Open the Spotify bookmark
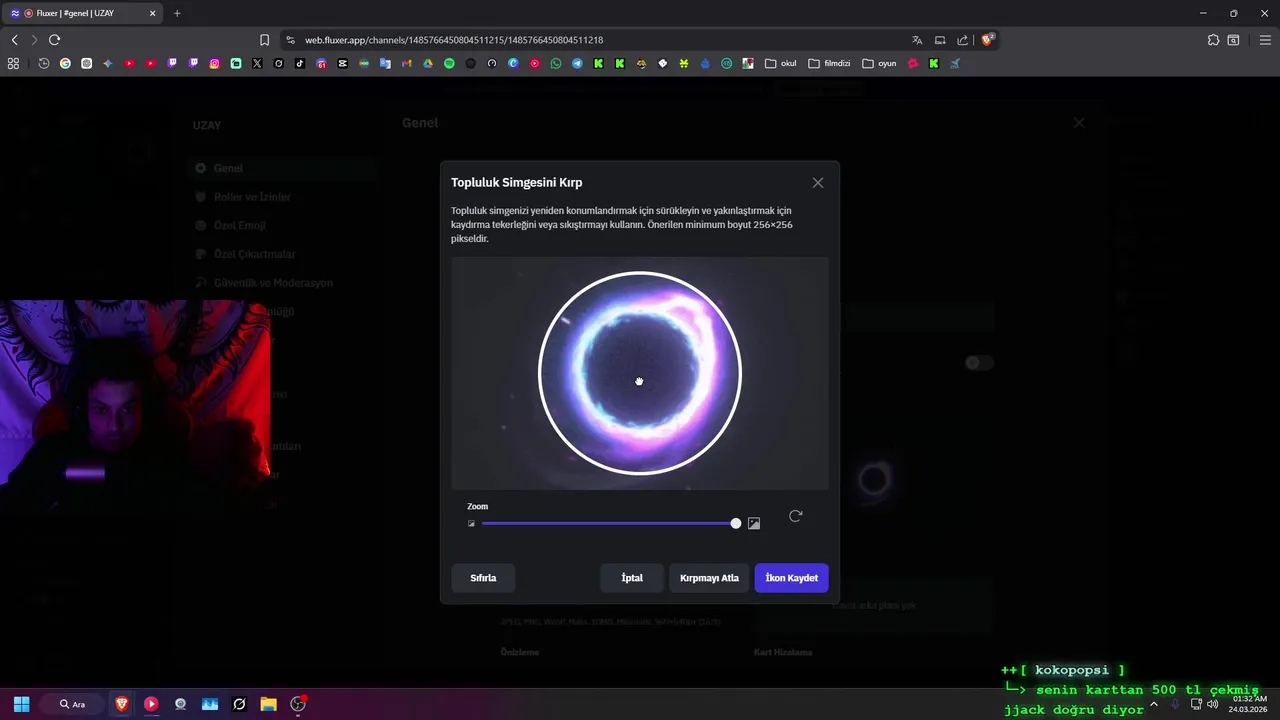Image resolution: width=1280 pixels, height=720 pixels. pyautogui.click(x=449, y=63)
